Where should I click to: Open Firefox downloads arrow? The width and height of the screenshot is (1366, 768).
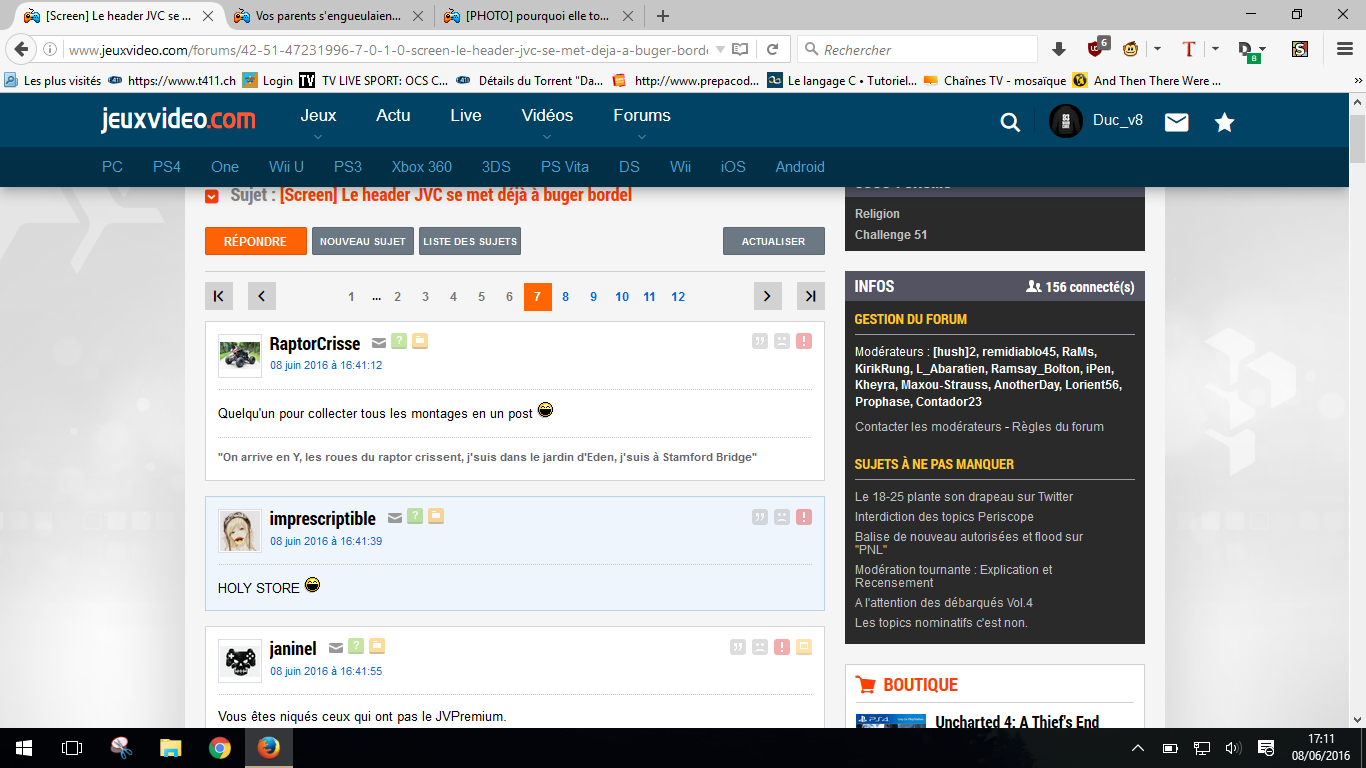(x=1059, y=49)
